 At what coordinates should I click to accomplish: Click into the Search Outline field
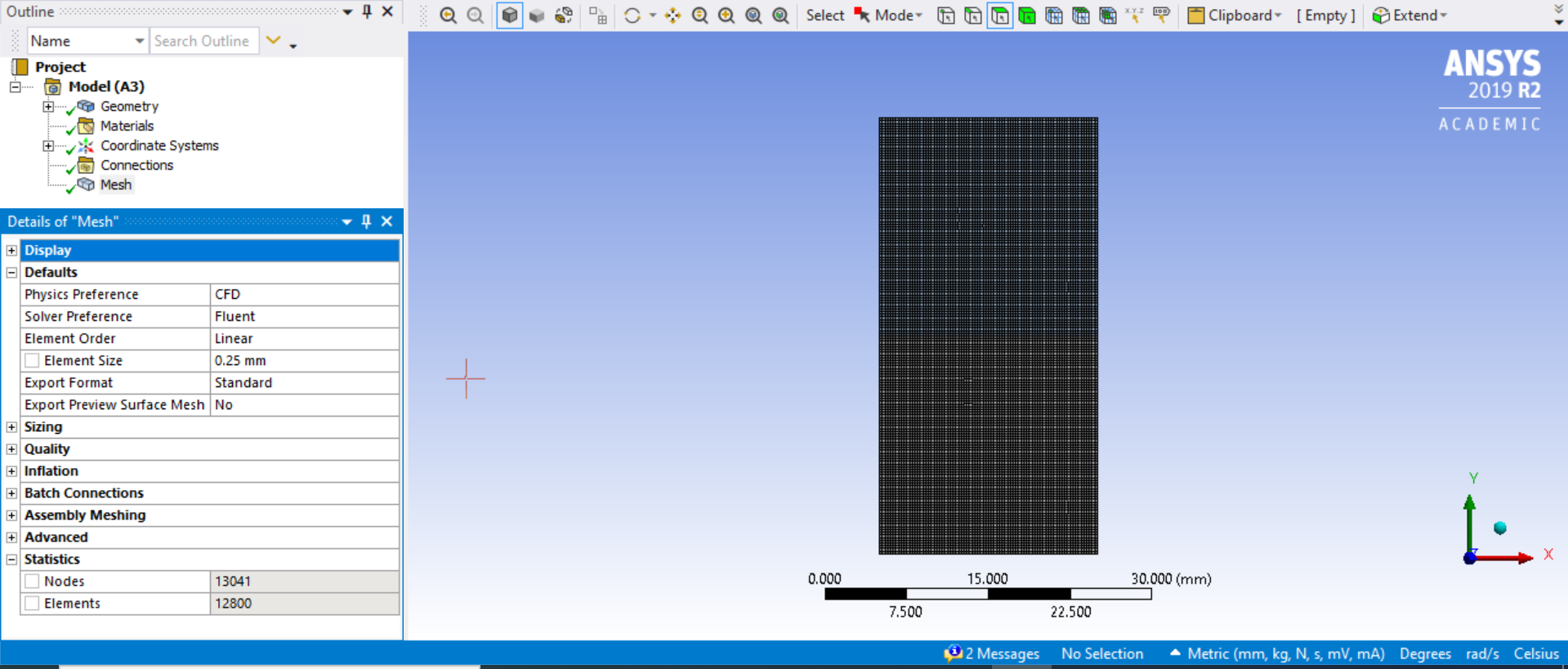tap(204, 41)
